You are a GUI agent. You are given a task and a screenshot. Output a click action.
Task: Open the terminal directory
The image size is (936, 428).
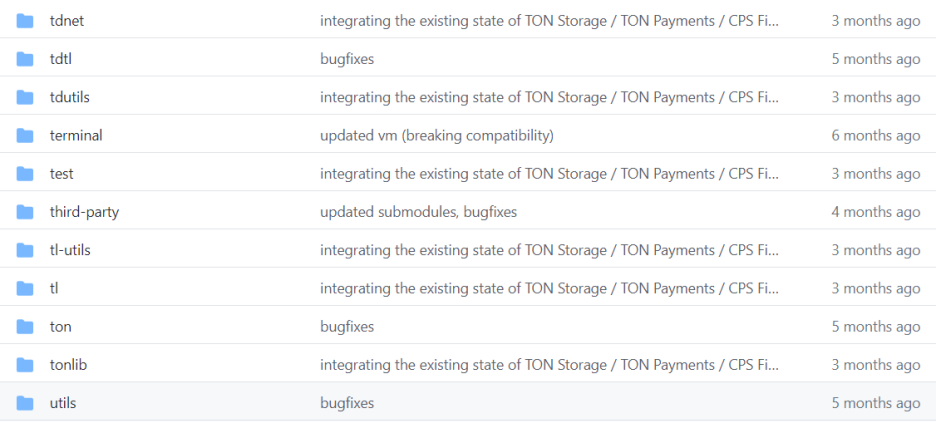click(x=76, y=136)
